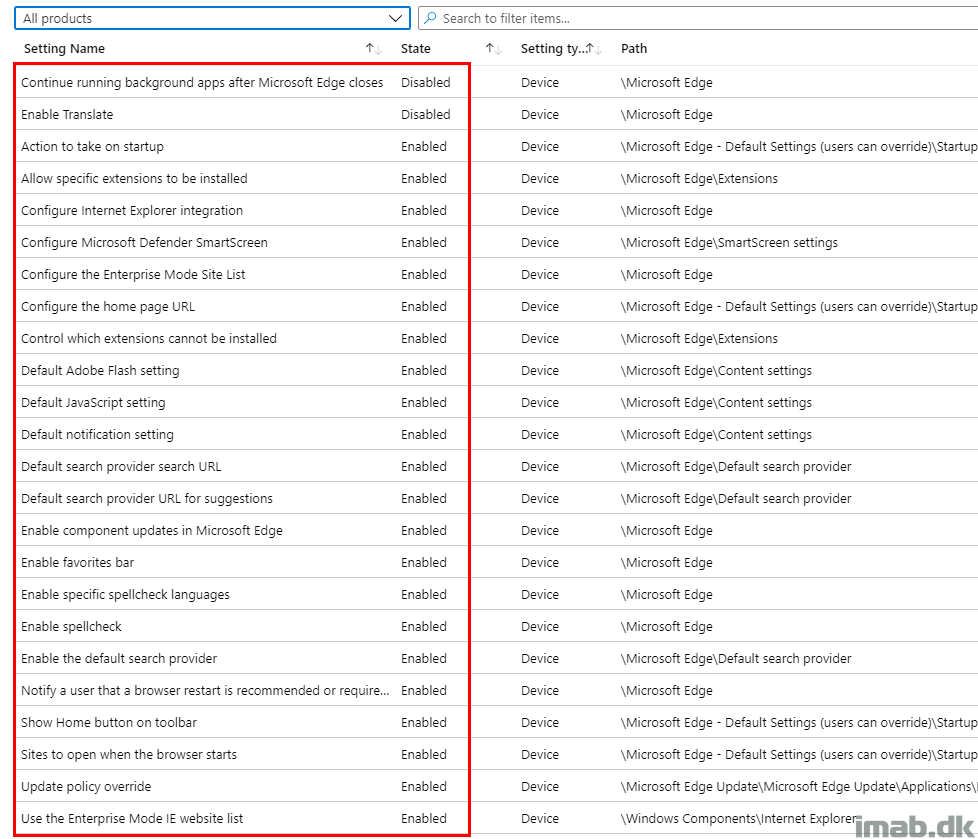Open Update policy override setting
Image resolution: width=978 pixels, height=839 pixels.
pyautogui.click(x=86, y=787)
